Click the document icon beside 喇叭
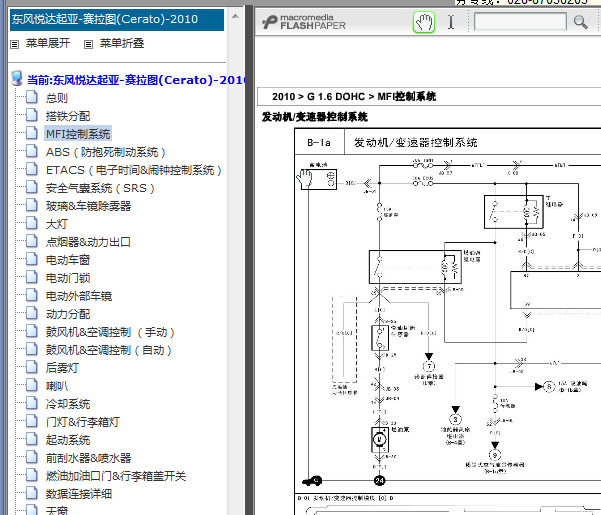This screenshot has height=515, width=601. (x=32, y=385)
